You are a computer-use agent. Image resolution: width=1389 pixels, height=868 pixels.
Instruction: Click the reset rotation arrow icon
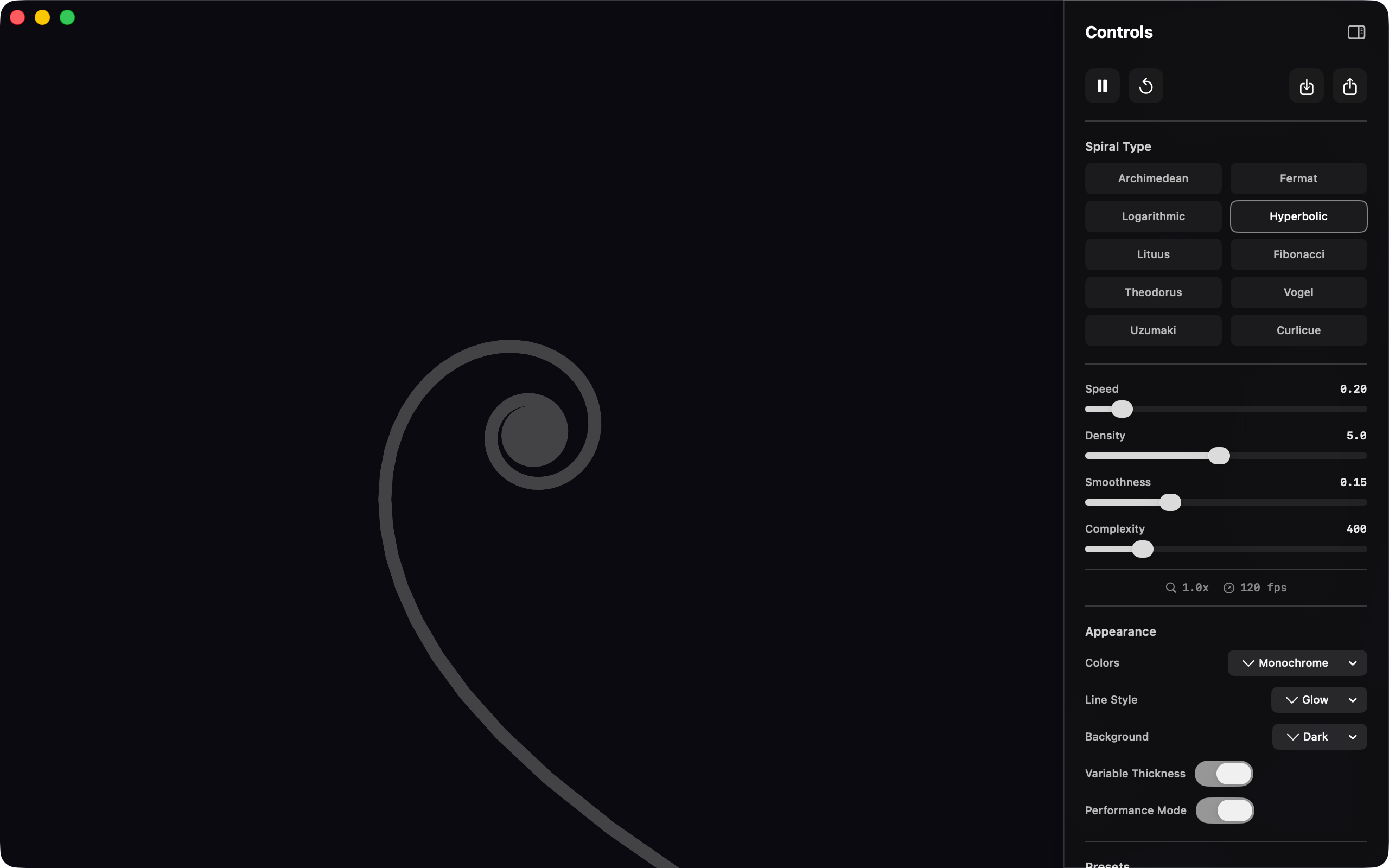[x=1145, y=86]
